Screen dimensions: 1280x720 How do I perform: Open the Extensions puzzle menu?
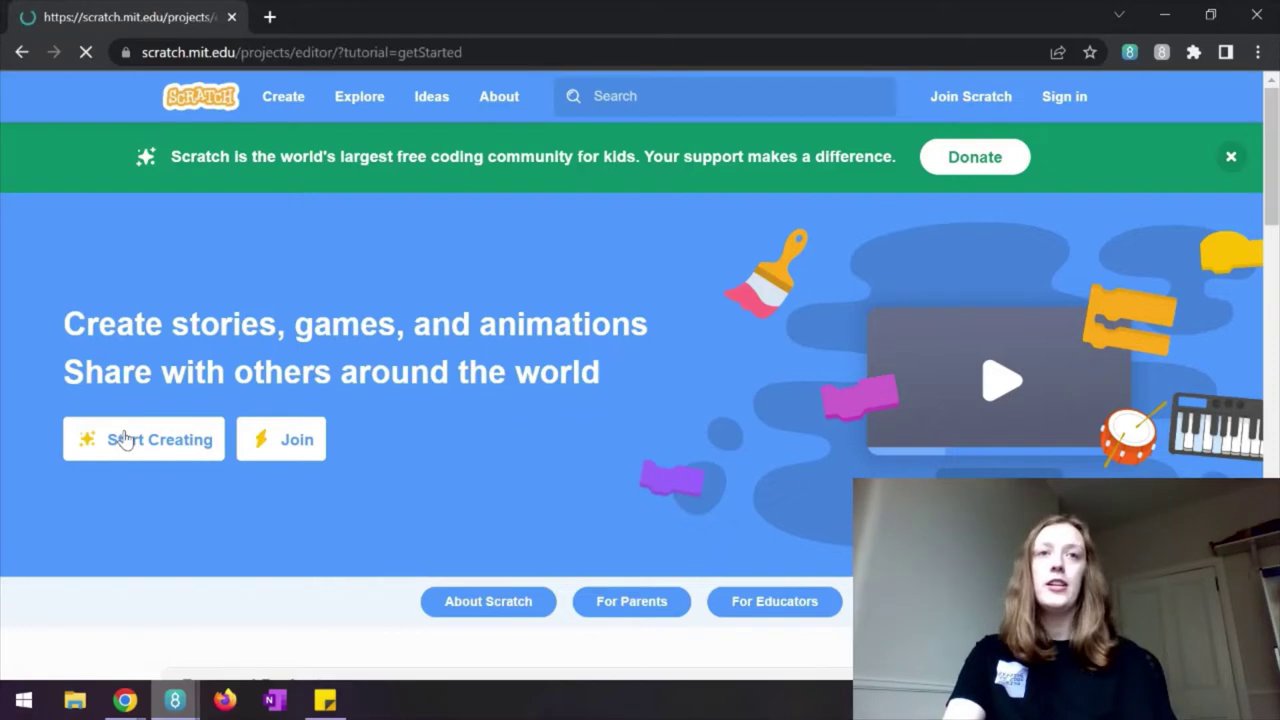tap(1193, 52)
